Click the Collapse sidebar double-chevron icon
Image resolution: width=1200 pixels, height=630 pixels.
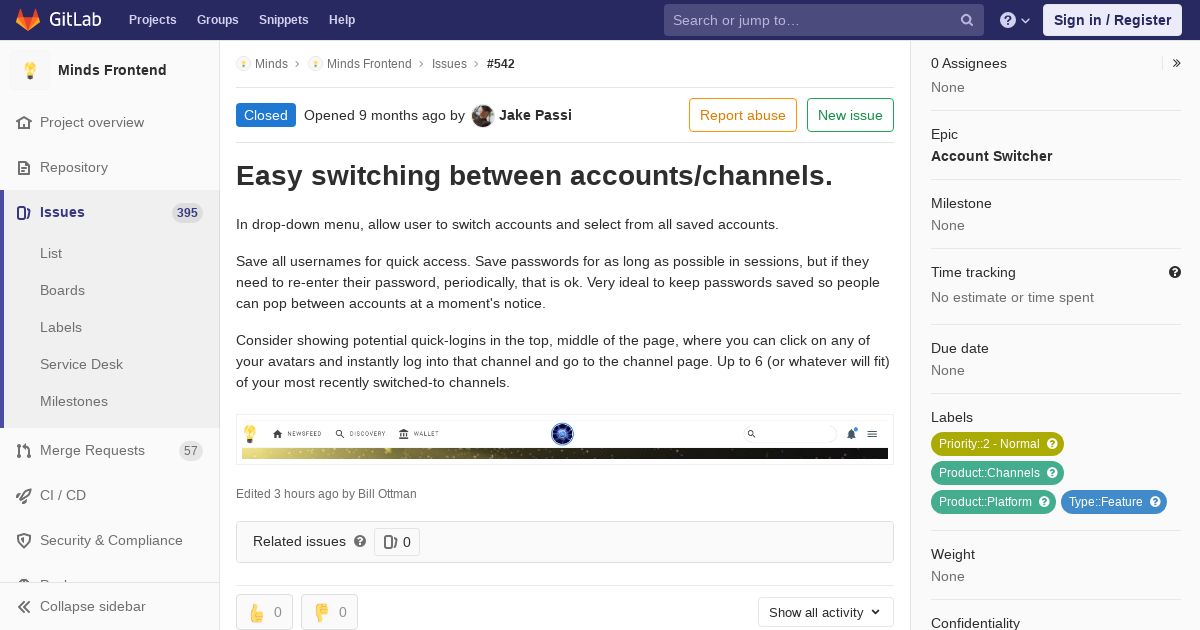point(24,606)
